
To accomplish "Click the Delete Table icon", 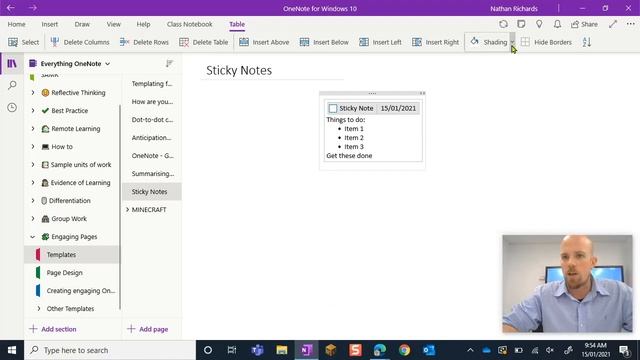I will point(184,42).
